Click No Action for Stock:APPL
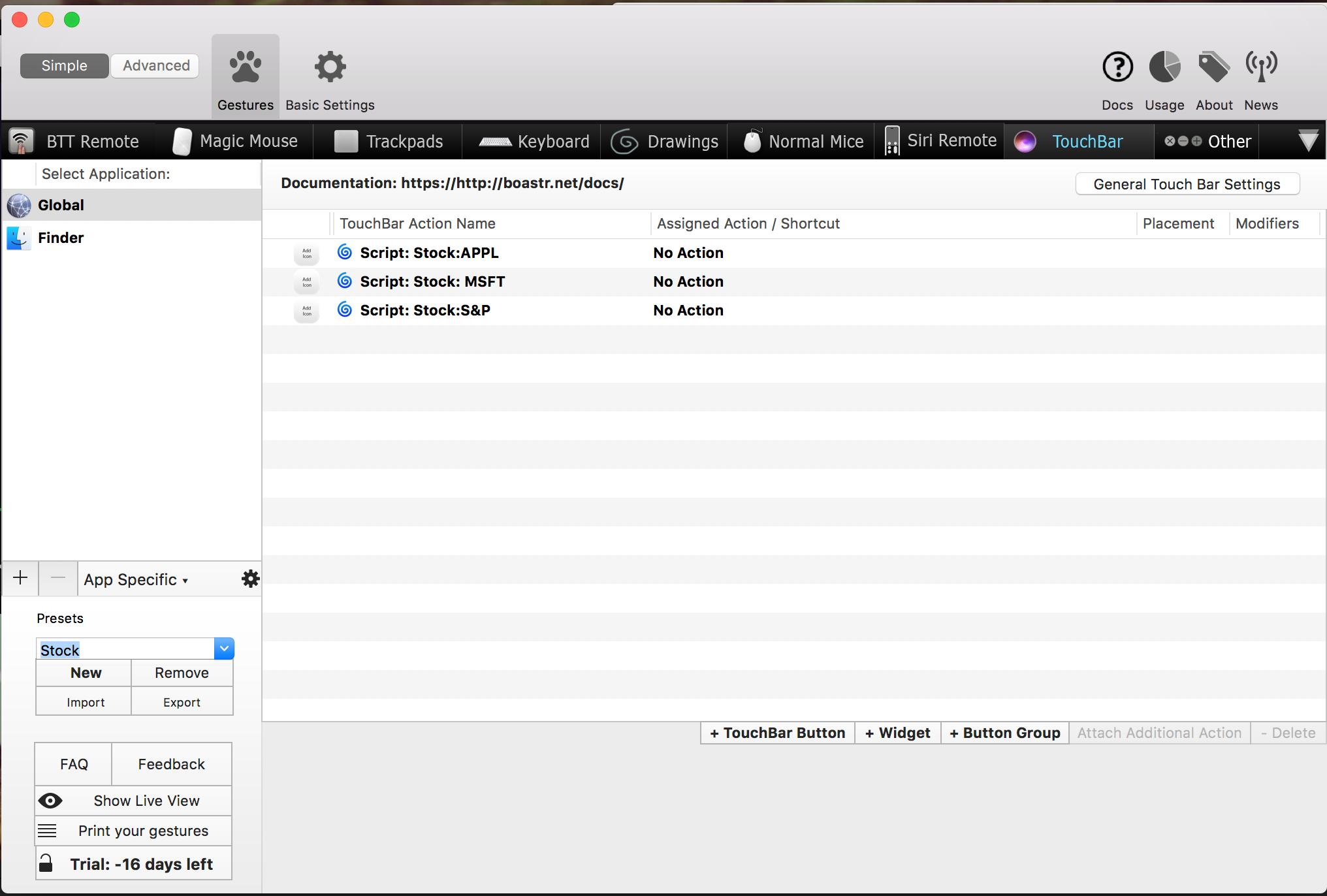1327x896 pixels. pos(688,253)
